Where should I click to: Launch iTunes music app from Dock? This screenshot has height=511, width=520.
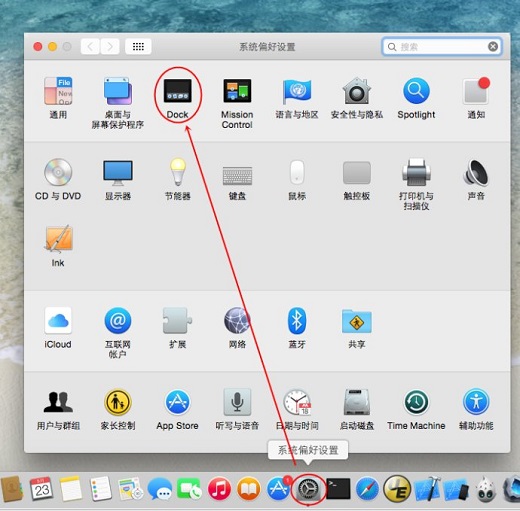[219, 489]
